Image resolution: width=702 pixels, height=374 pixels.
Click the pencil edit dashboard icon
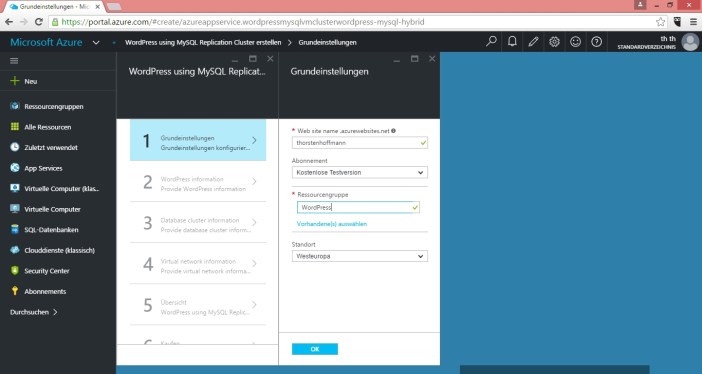click(x=533, y=42)
